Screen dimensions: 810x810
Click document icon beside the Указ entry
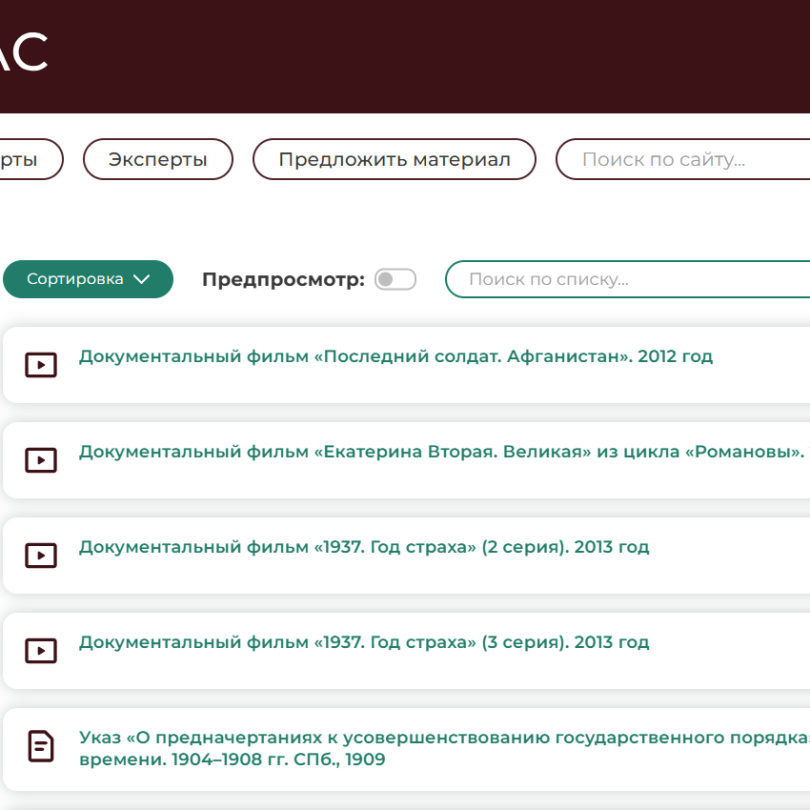point(40,746)
